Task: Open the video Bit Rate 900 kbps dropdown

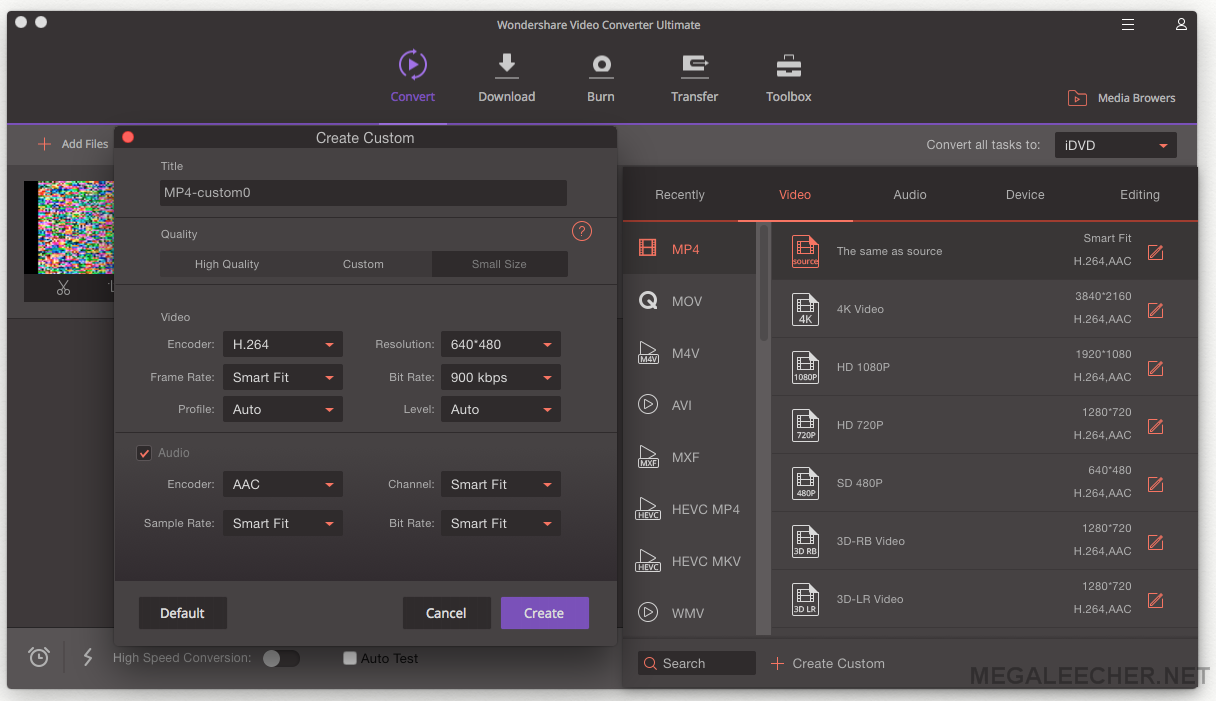Action: tap(500, 377)
